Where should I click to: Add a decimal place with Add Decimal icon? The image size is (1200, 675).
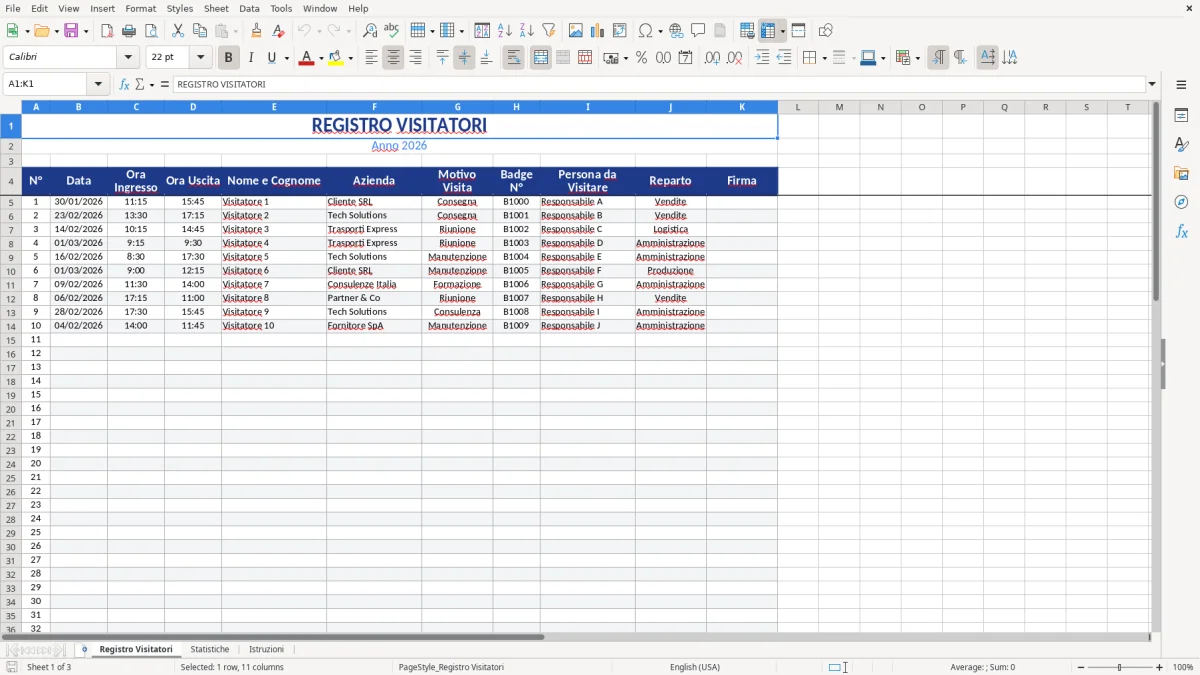(712, 57)
